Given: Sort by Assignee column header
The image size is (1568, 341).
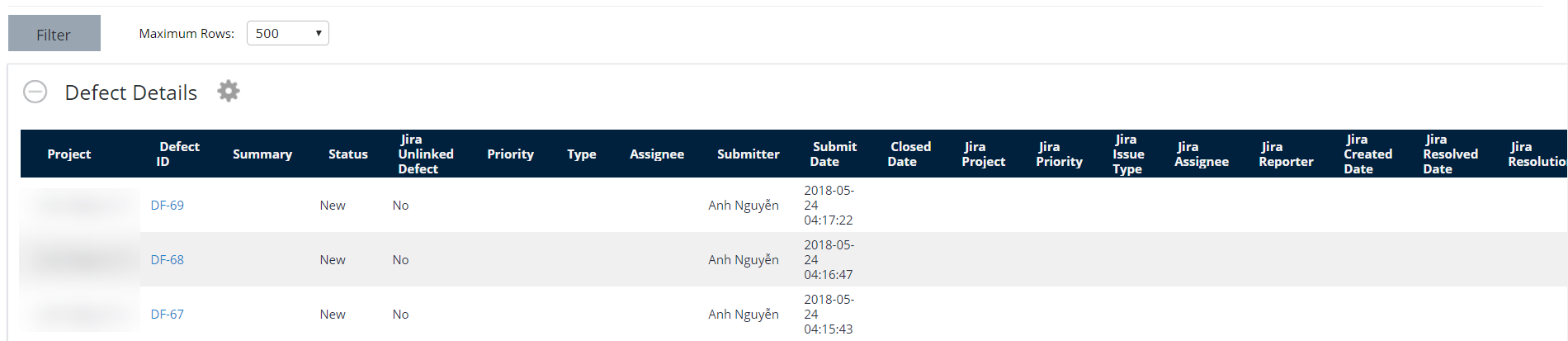Looking at the screenshot, I should coord(657,154).
